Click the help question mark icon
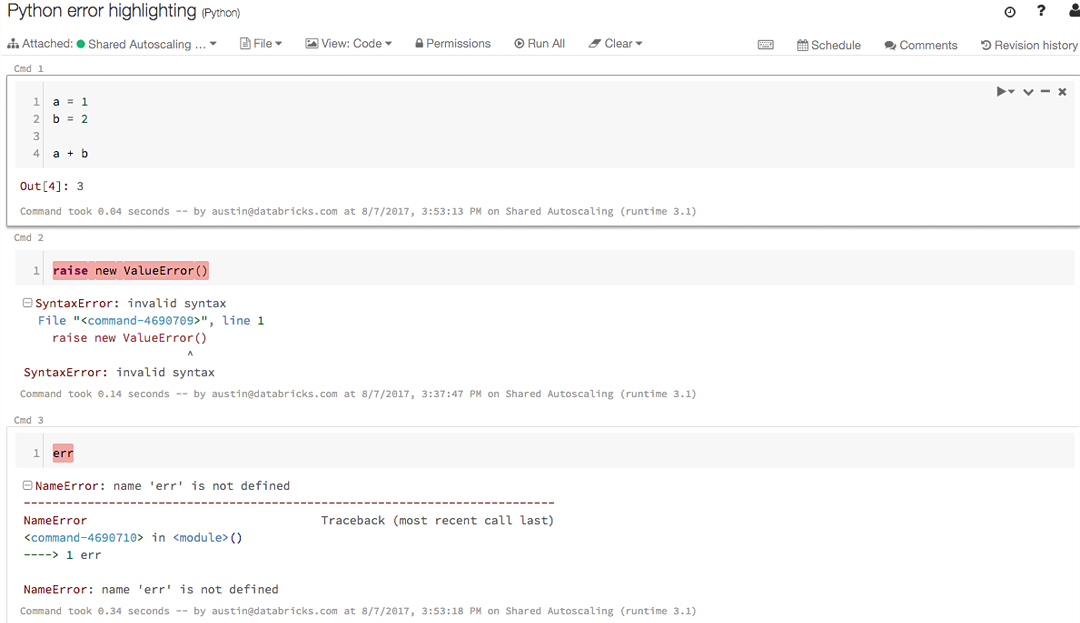Viewport: 1080px width, 623px height. [x=1040, y=11]
